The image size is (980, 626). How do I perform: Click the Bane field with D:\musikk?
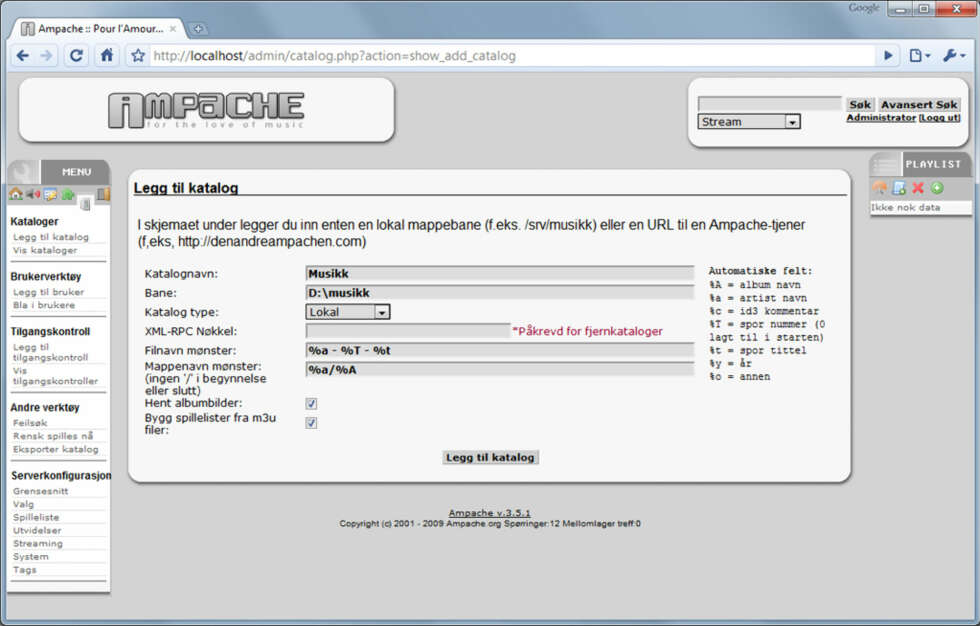(499, 292)
